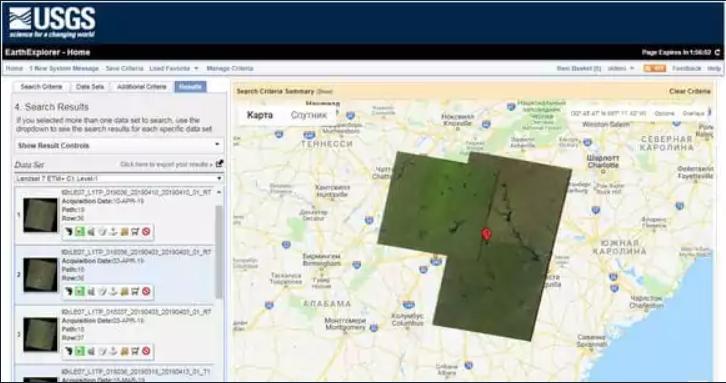
Task: Compare browse icon for result 1
Action: click(x=91, y=232)
